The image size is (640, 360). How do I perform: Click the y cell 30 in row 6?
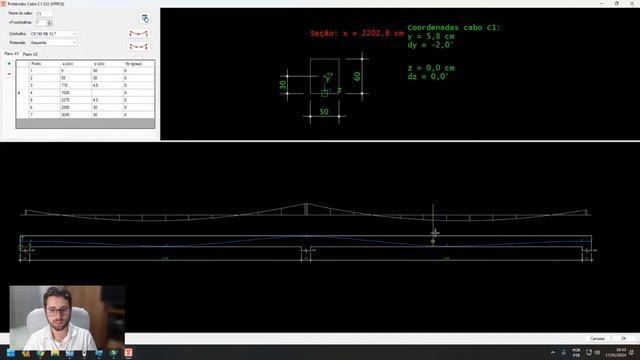[x=108, y=107]
